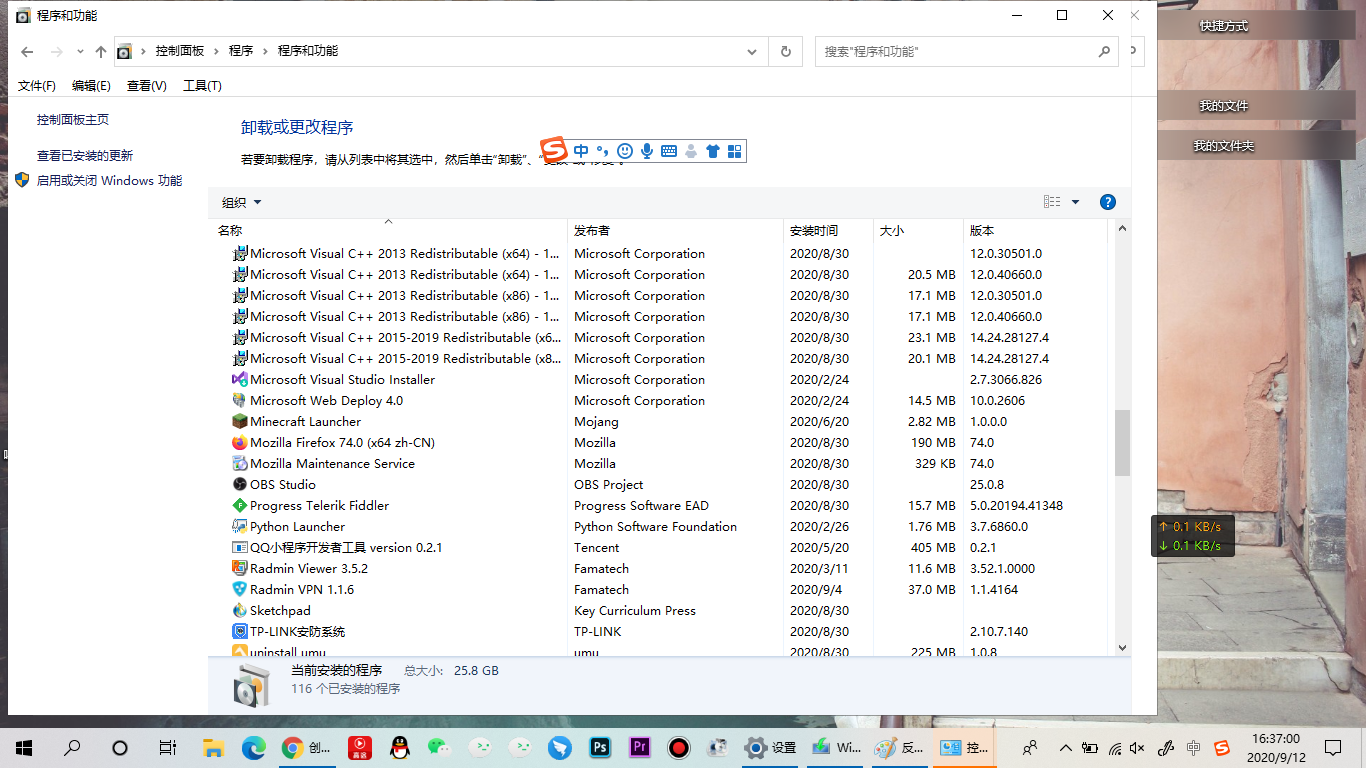Screen dimensions: 1366x768
Task: Click the 程序 breadcrumb in address bar
Action: coord(241,51)
